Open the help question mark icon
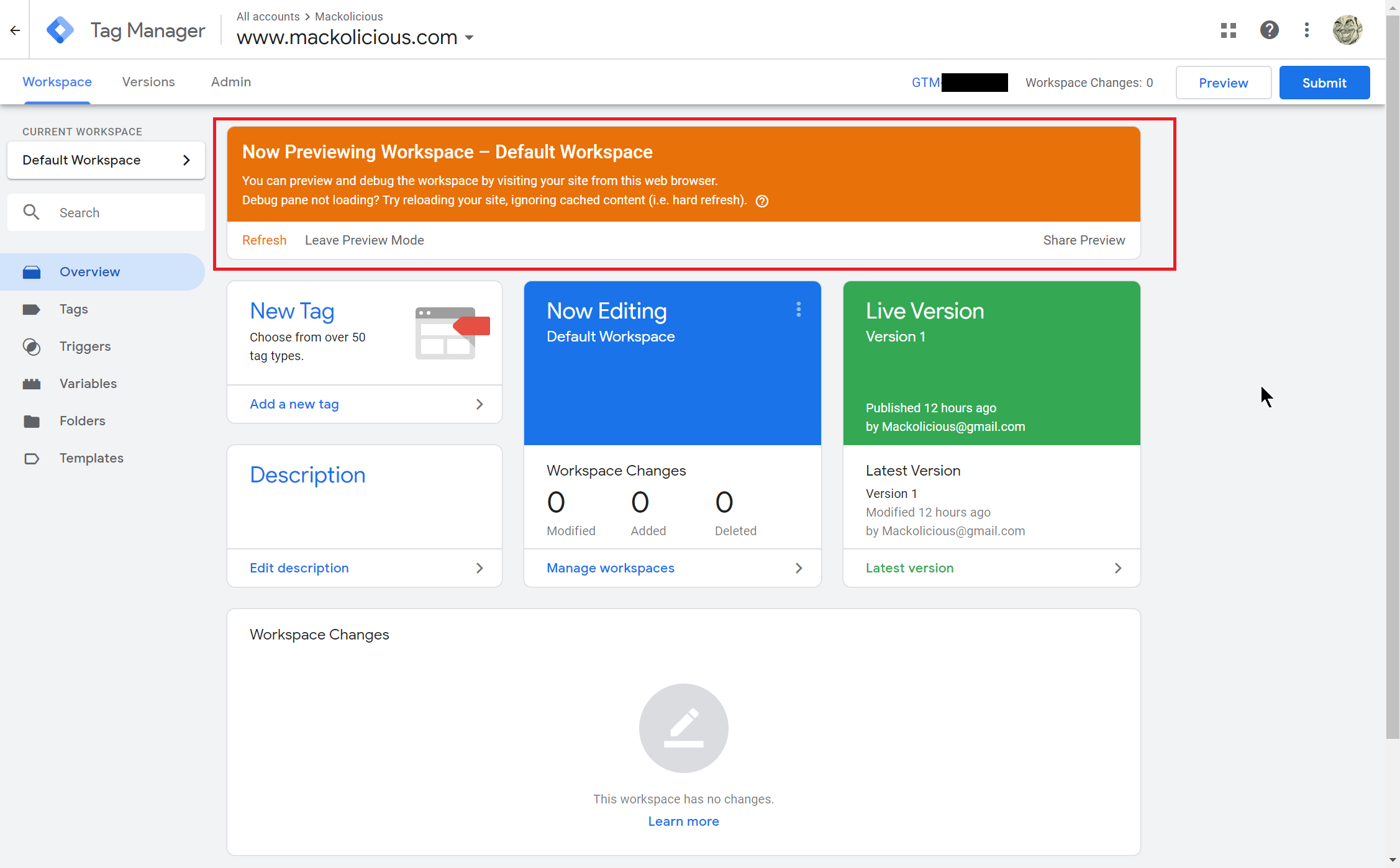 pos(1269,30)
